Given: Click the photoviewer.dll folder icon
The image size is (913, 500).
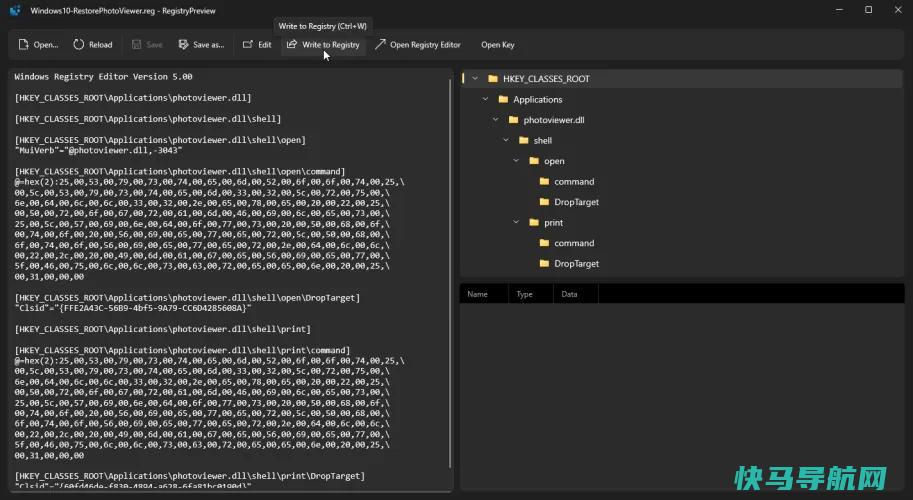Looking at the screenshot, I should pos(514,120).
